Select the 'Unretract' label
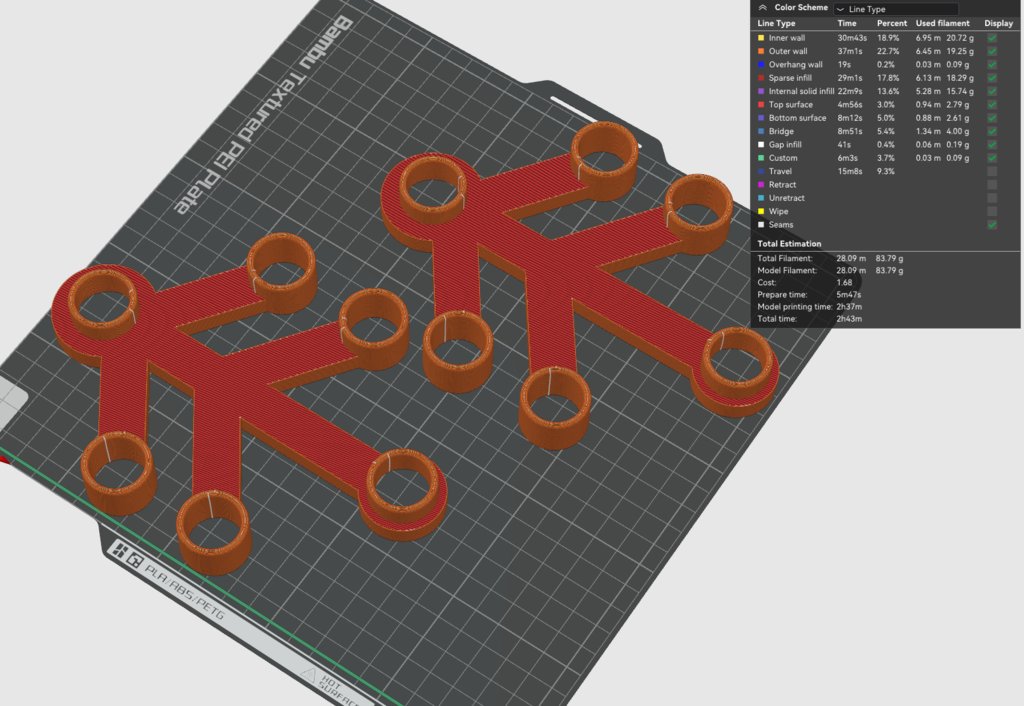The image size is (1024, 706). tap(787, 198)
